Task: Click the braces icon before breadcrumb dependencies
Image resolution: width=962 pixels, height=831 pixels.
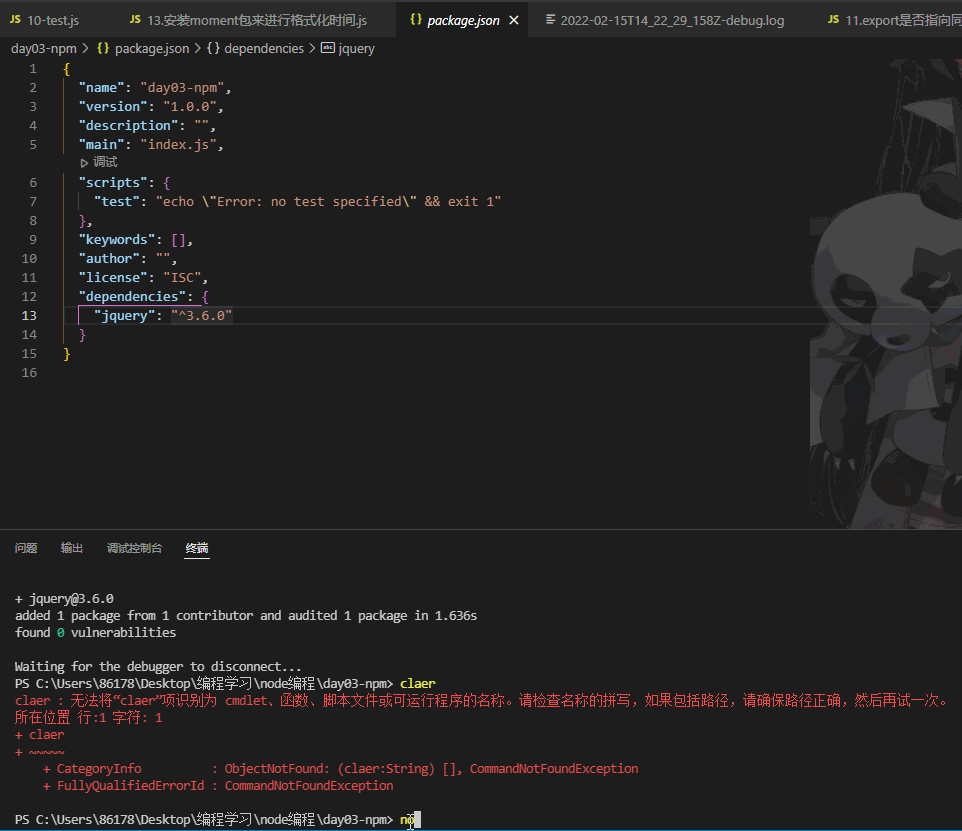Action: click(213, 48)
